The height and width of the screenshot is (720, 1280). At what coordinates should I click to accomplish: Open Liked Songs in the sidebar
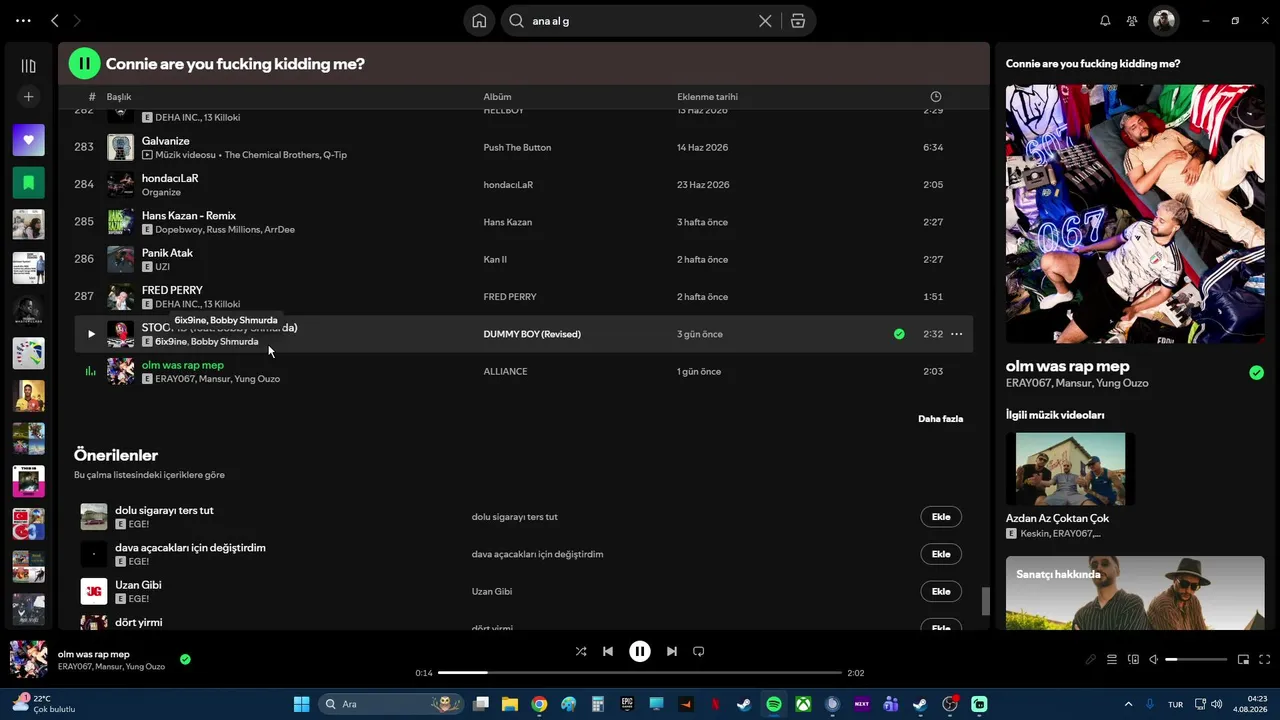pos(28,140)
